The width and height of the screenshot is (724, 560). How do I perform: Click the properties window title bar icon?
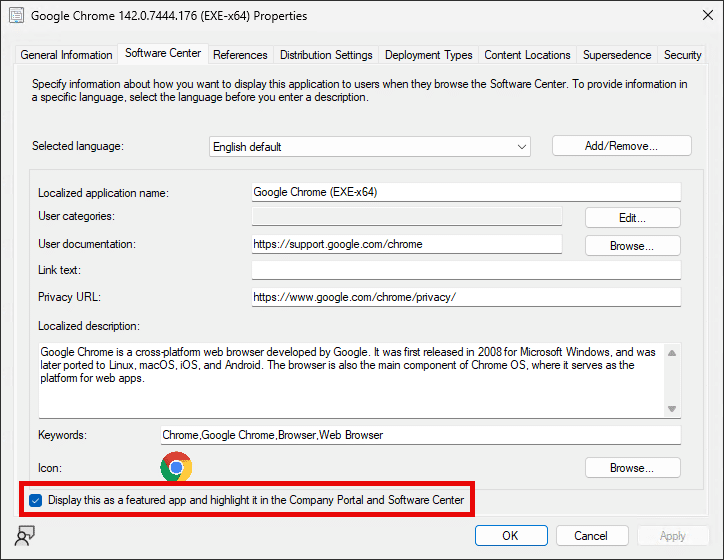coord(16,16)
